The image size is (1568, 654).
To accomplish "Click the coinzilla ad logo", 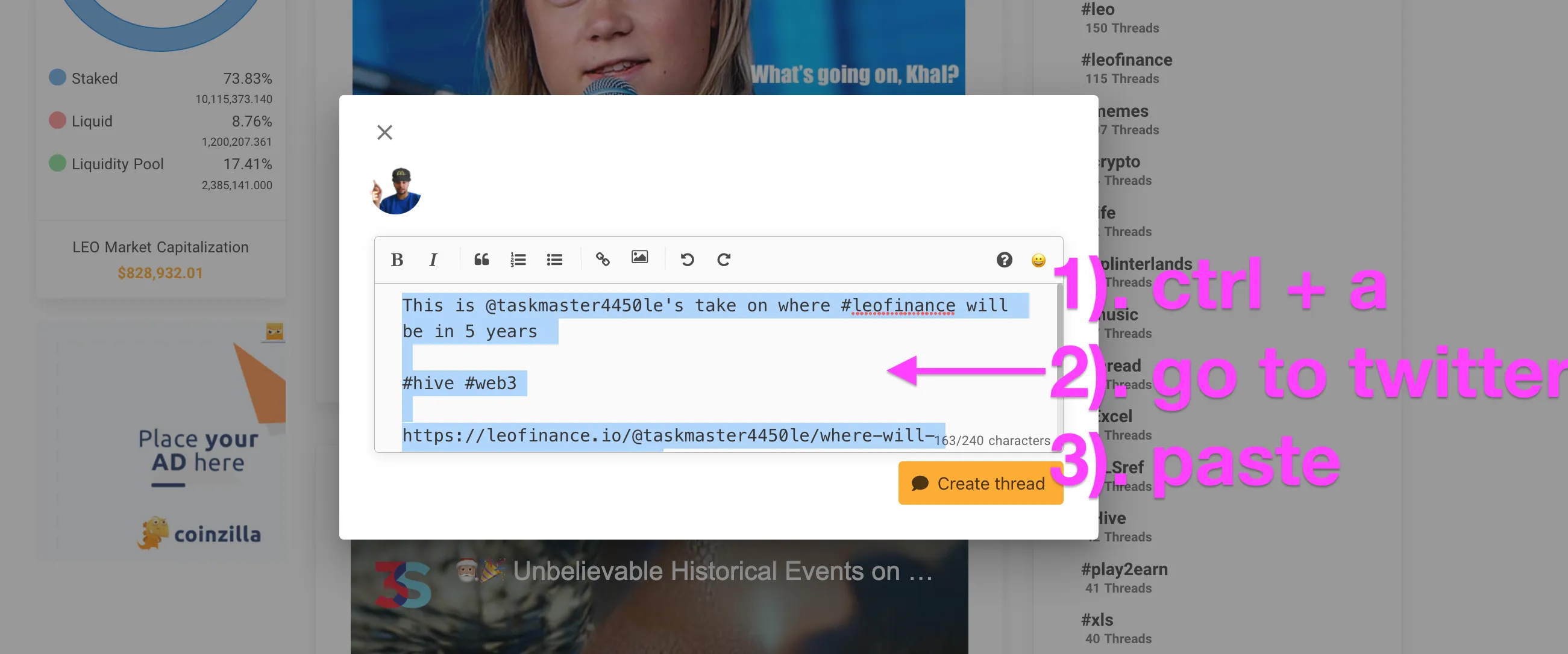I will 199,533.
